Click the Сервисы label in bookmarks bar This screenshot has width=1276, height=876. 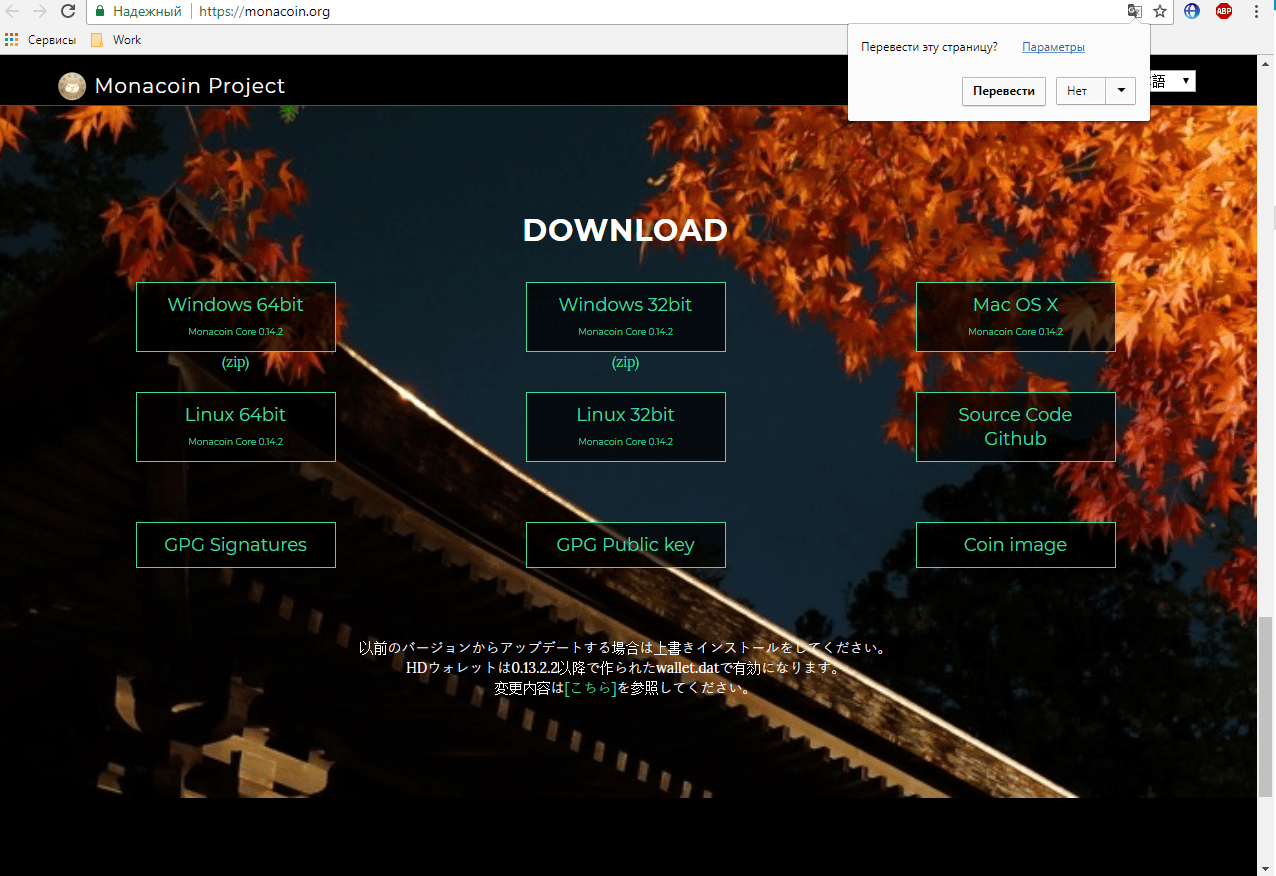coord(52,40)
